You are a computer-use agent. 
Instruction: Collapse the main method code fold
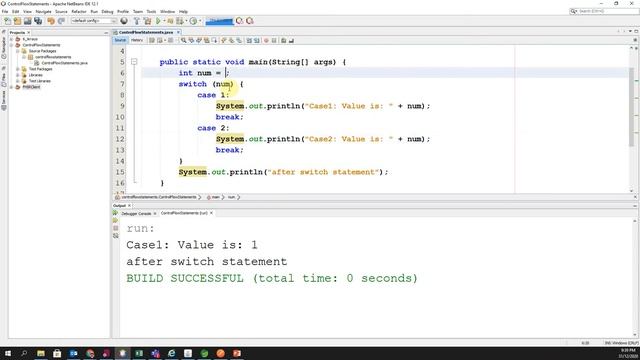coord(134,62)
